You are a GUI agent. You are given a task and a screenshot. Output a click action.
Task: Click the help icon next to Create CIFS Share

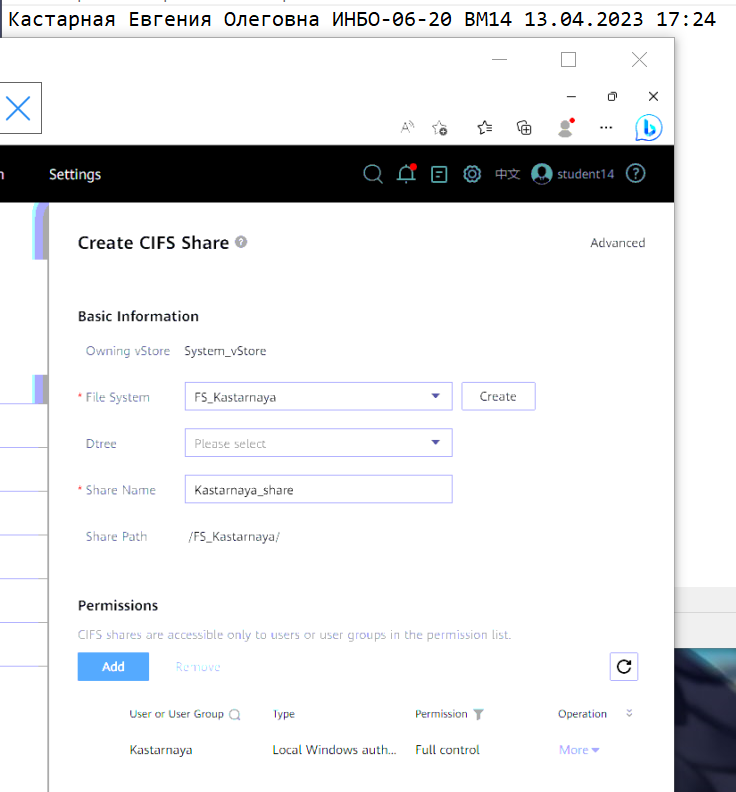pyautogui.click(x=241, y=242)
